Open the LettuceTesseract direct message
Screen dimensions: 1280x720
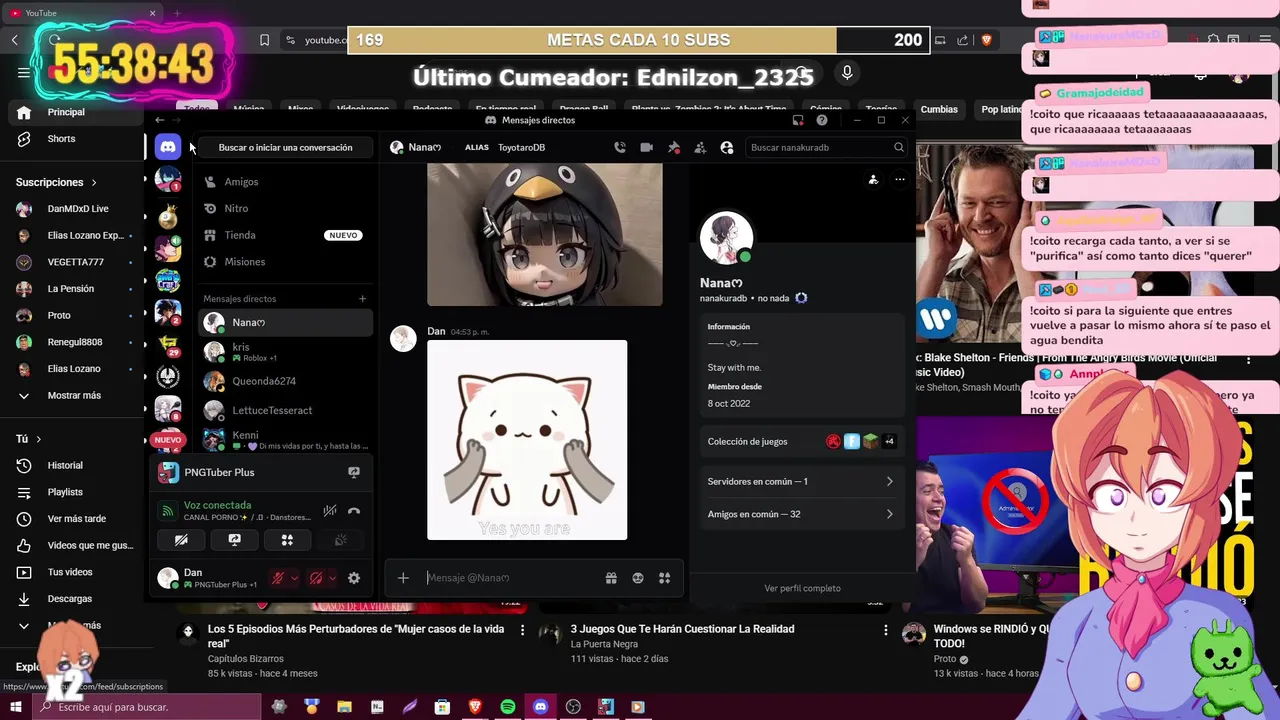coord(285,410)
